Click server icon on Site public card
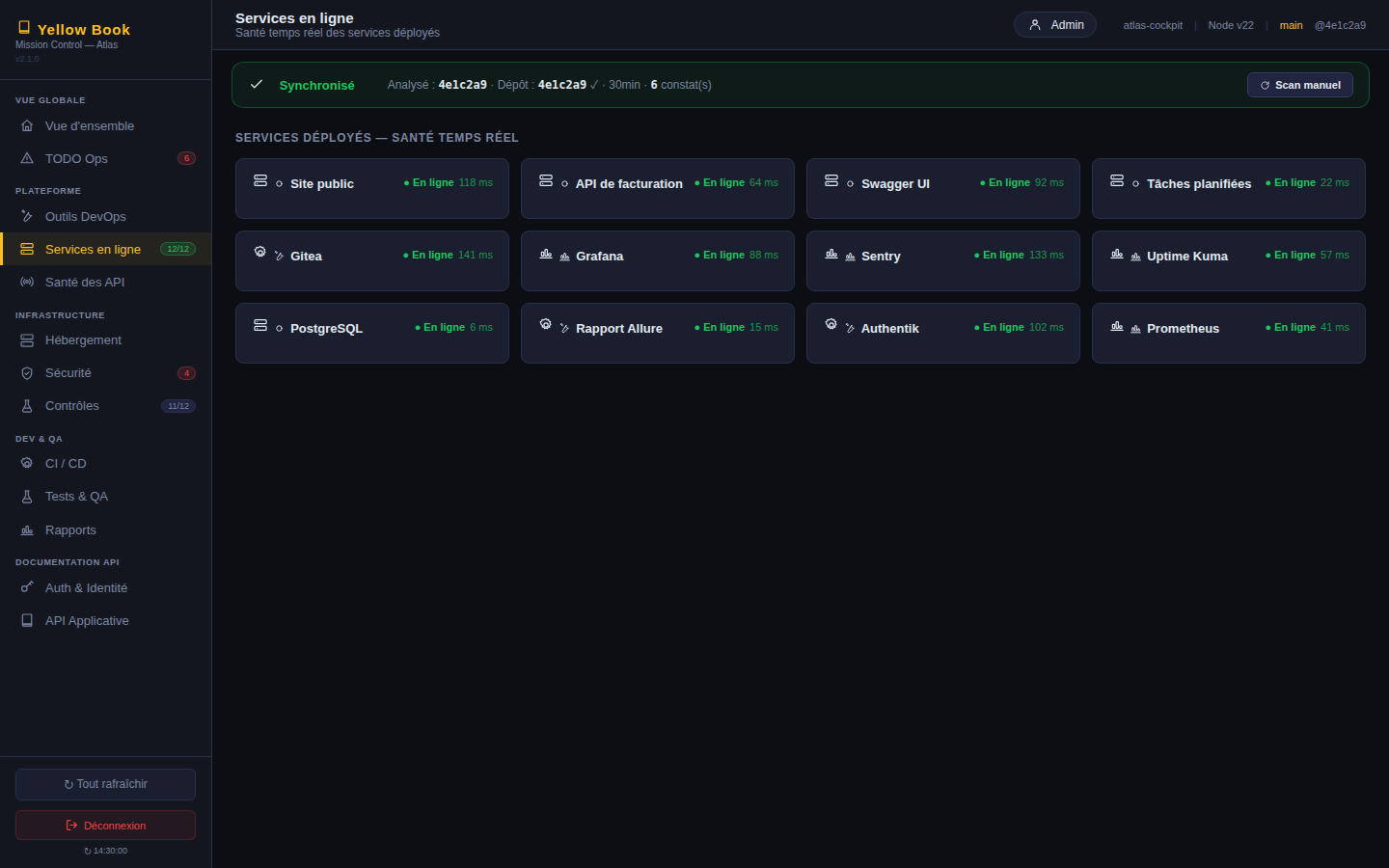 coord(260,180)
